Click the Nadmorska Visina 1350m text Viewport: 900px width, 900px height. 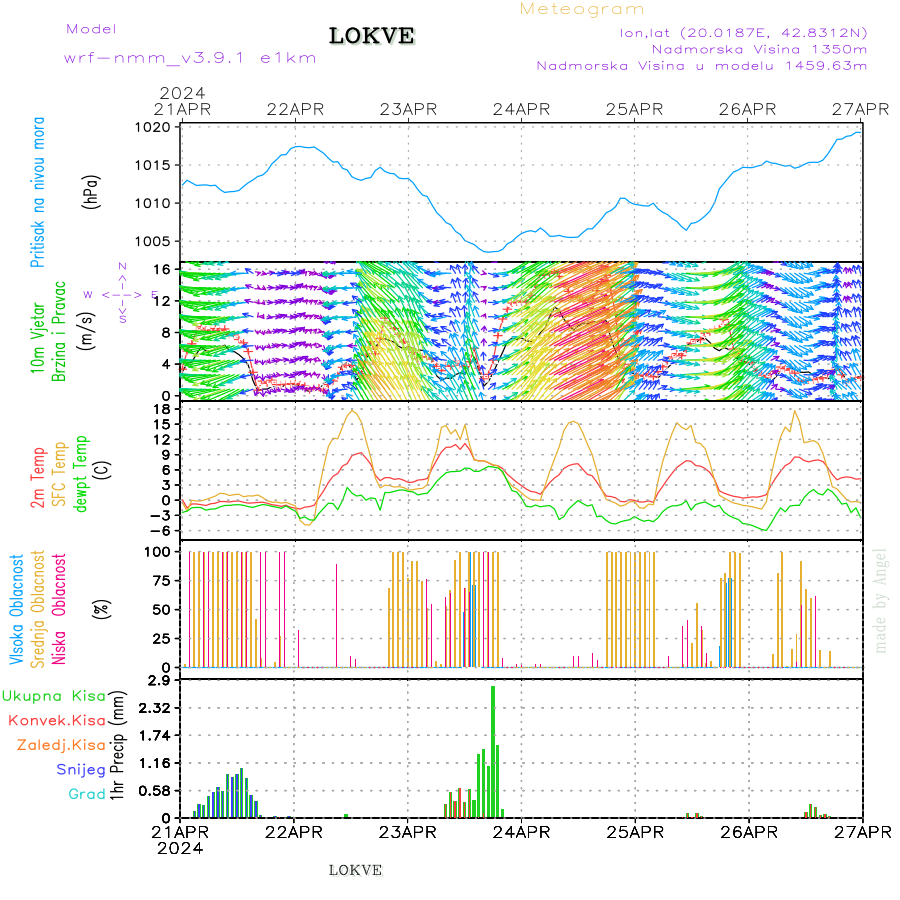click(759, 49)
